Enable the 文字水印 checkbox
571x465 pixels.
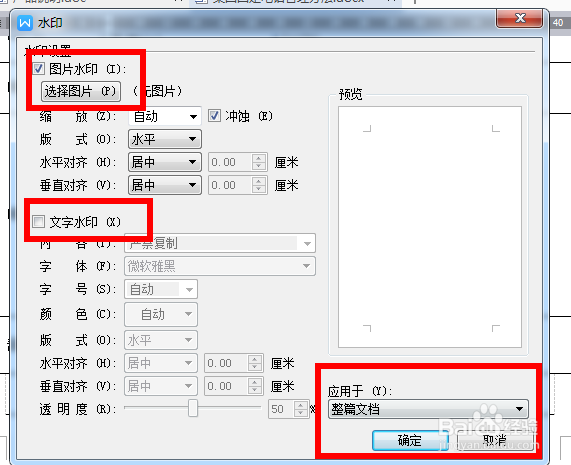[x=39, y=221]
